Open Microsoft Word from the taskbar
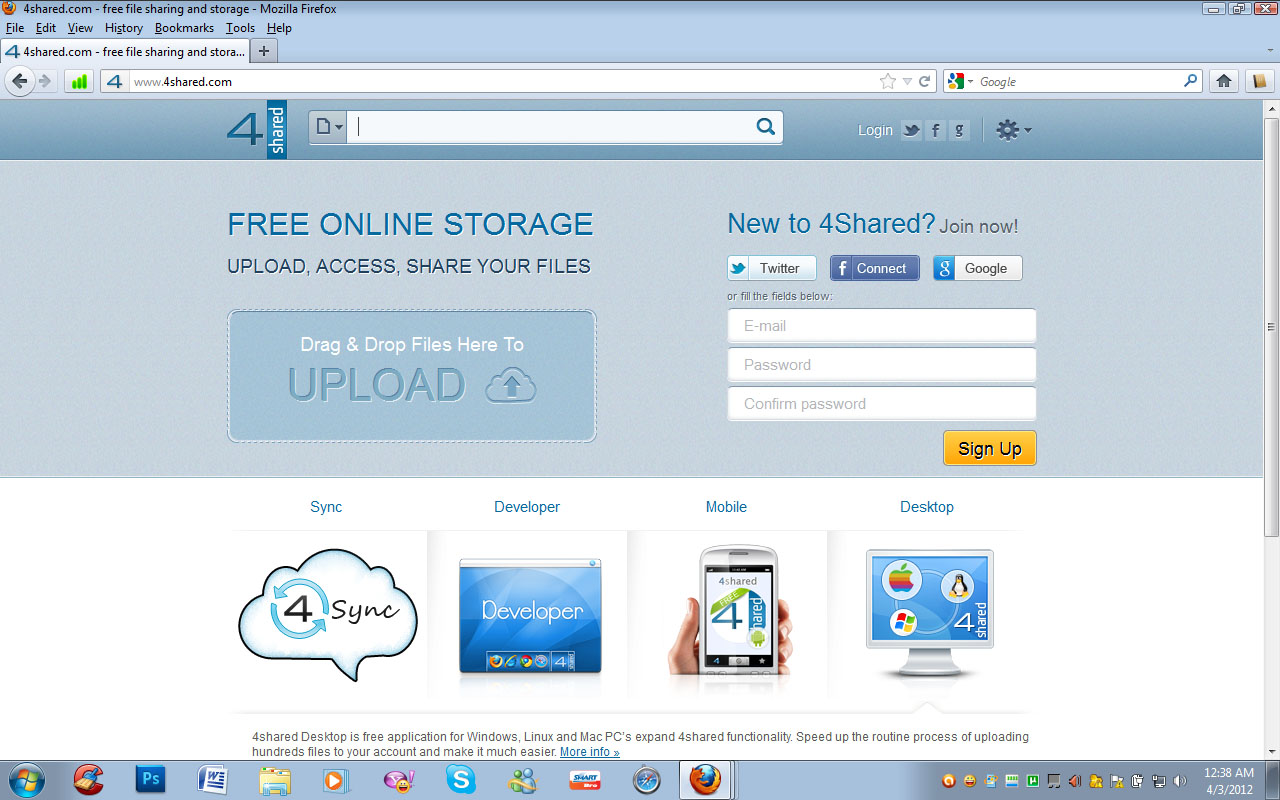The height and width of the screenshot is (800, 1280). click(x=213, y=779)
